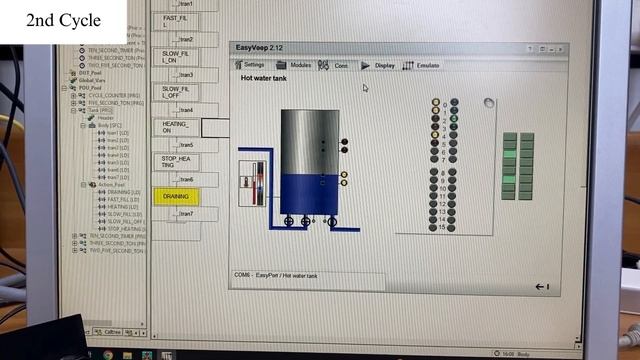Viewport: 640px width, 360px height.
Task: Toggle input indicator 1 in left column
Action: coord(436,110)
